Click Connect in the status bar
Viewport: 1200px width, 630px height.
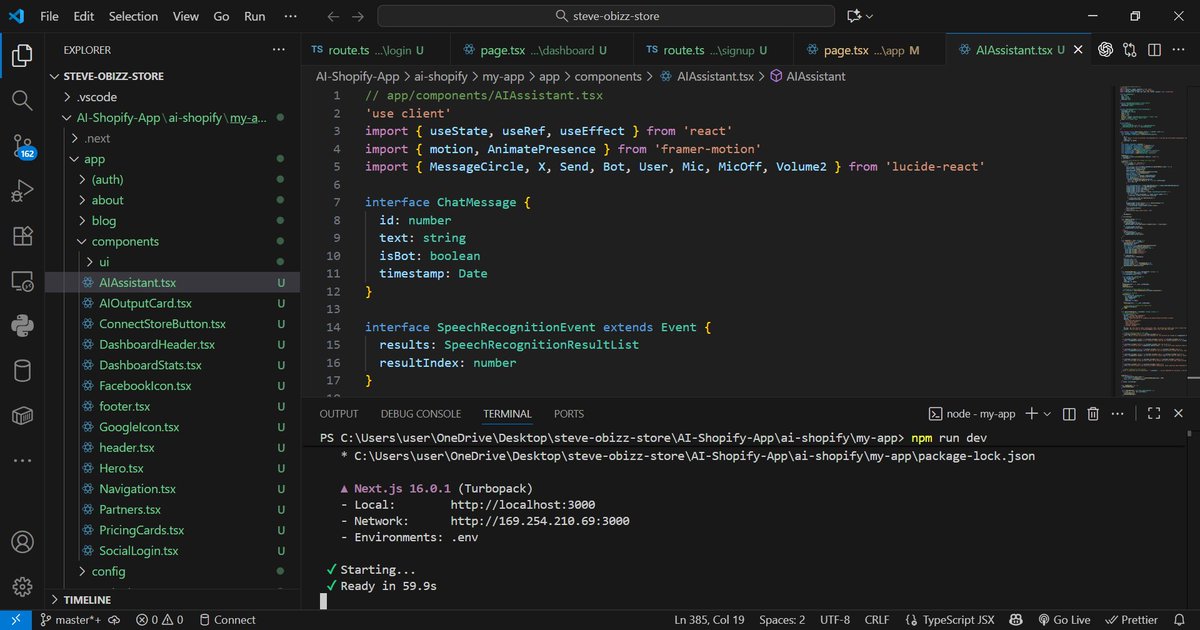(x=227, y=620)
